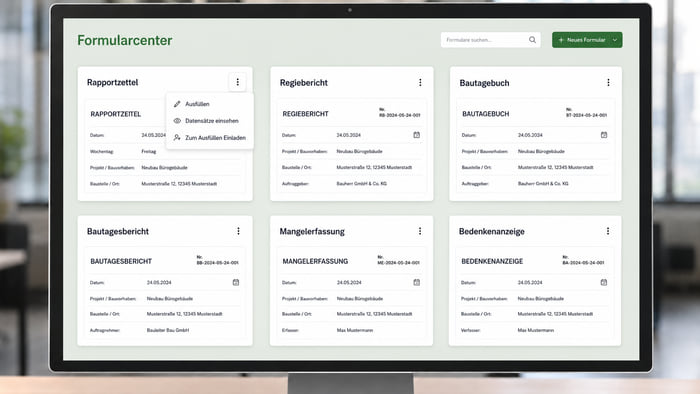Viewport: 700px width, 394px height.
Task: Click the Mangelerfassung date calendar icon
Action: 417,282
